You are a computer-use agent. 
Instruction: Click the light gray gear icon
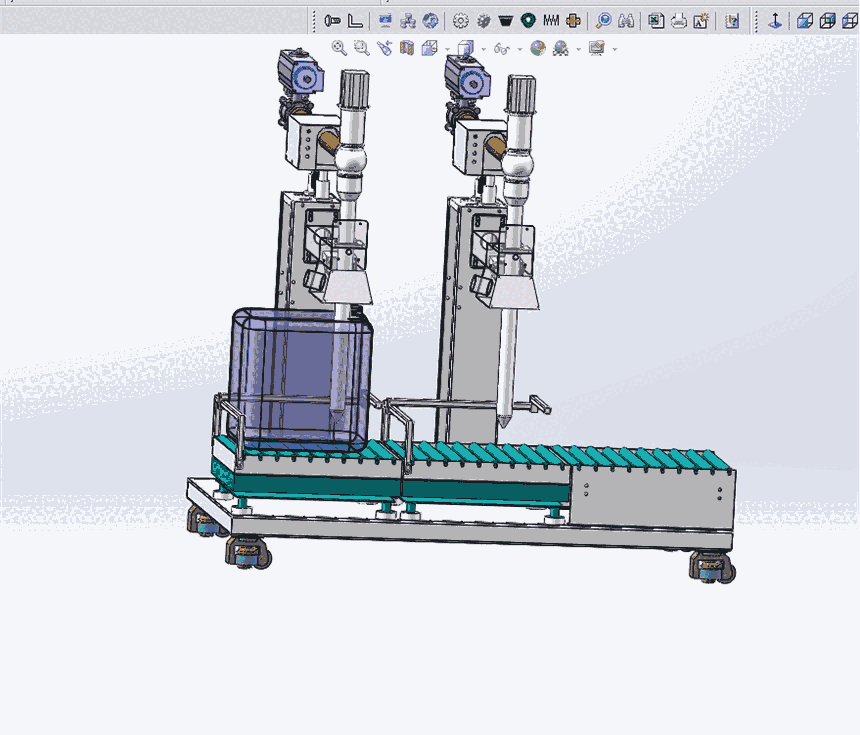(x=460, y=20)
